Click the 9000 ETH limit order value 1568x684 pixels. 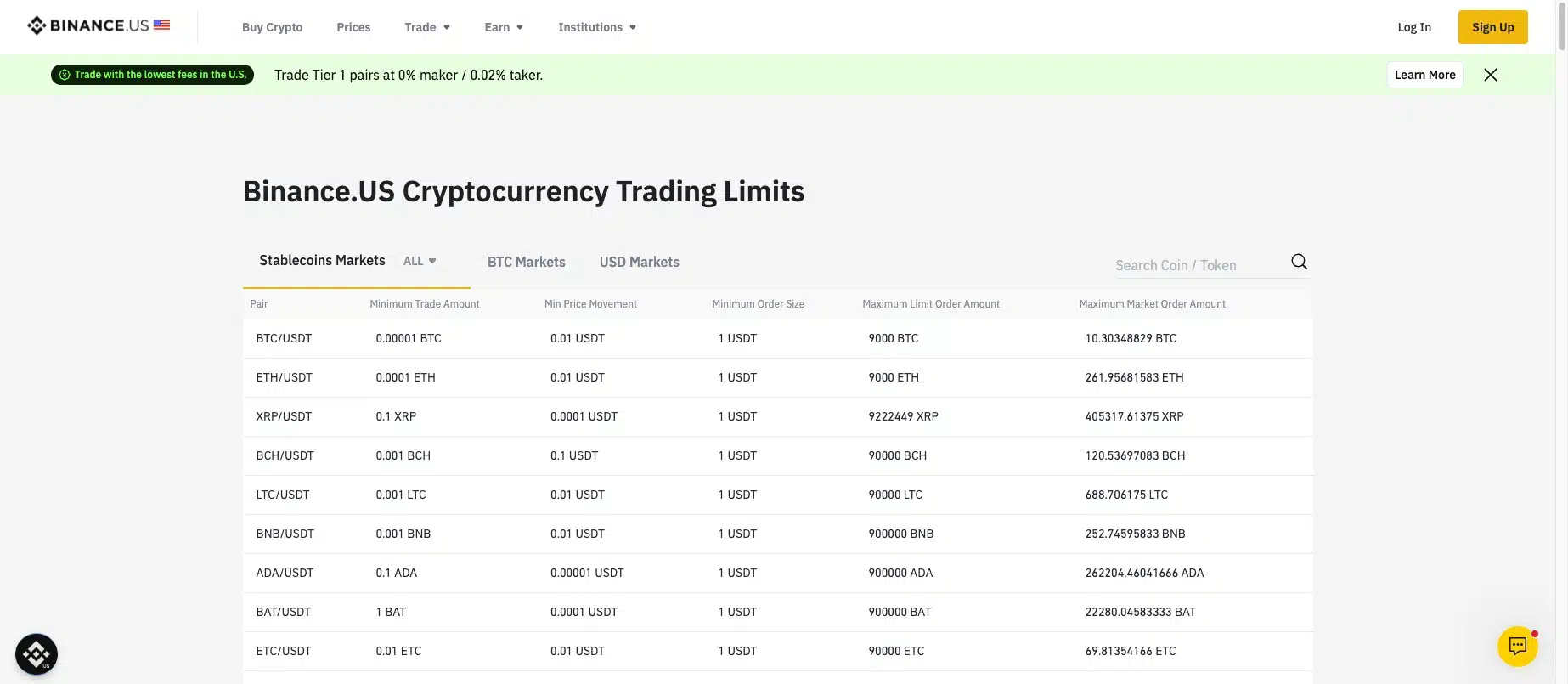[x=894, y=377]
